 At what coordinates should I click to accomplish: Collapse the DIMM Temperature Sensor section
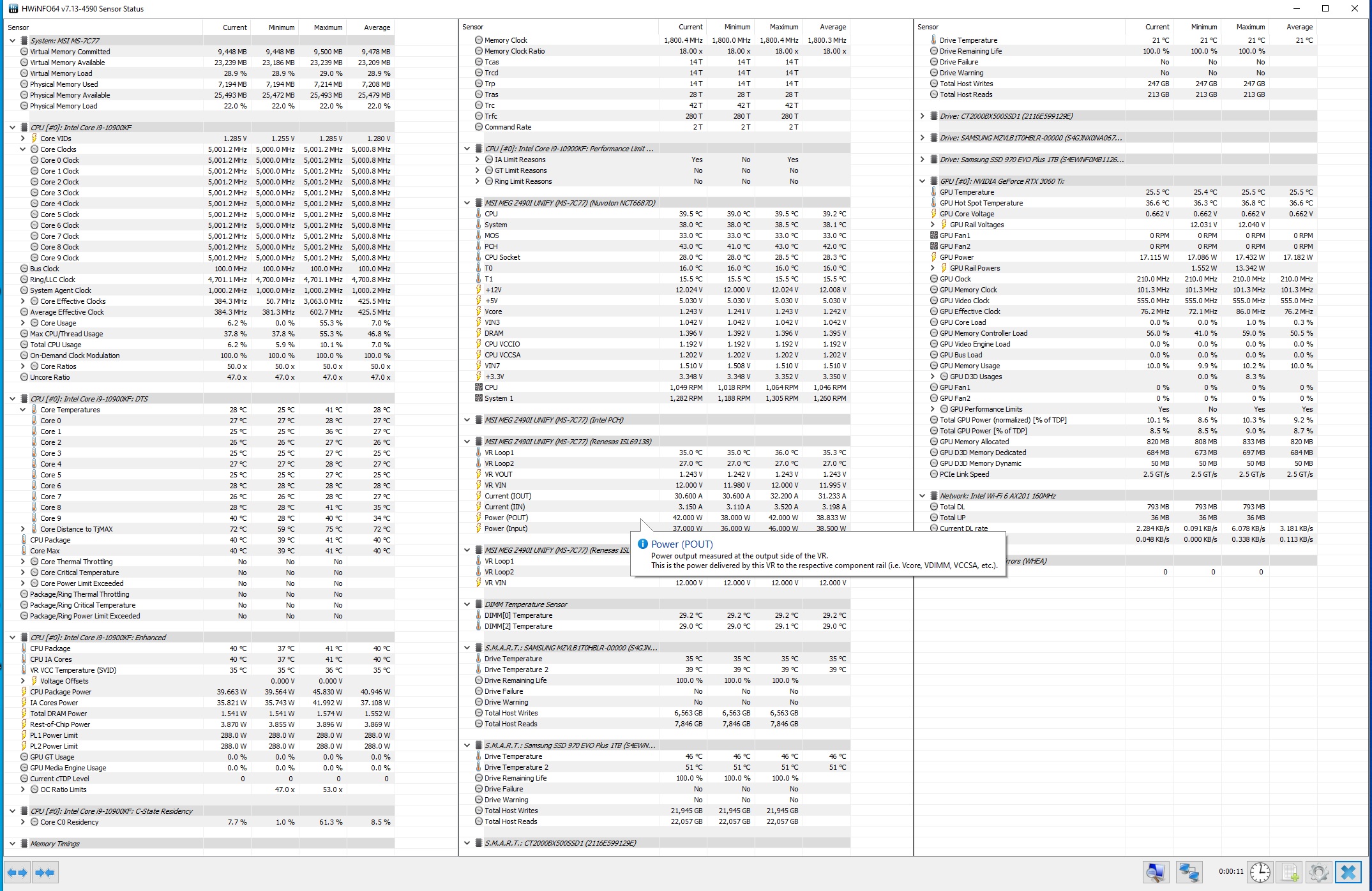[467, 604]
